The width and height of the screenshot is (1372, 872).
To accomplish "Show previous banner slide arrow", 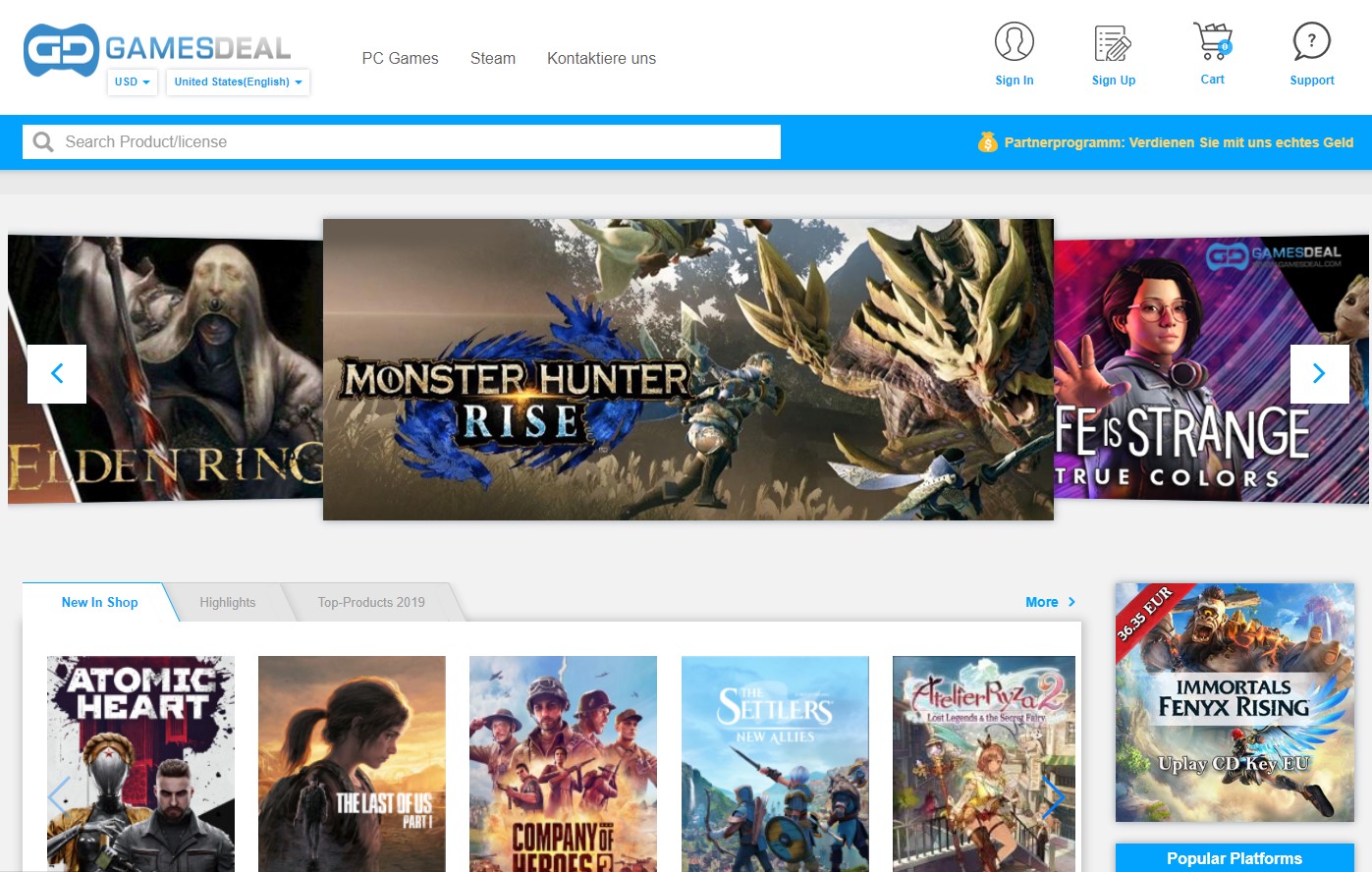I will pyautogui.click(x=57, y=373).
